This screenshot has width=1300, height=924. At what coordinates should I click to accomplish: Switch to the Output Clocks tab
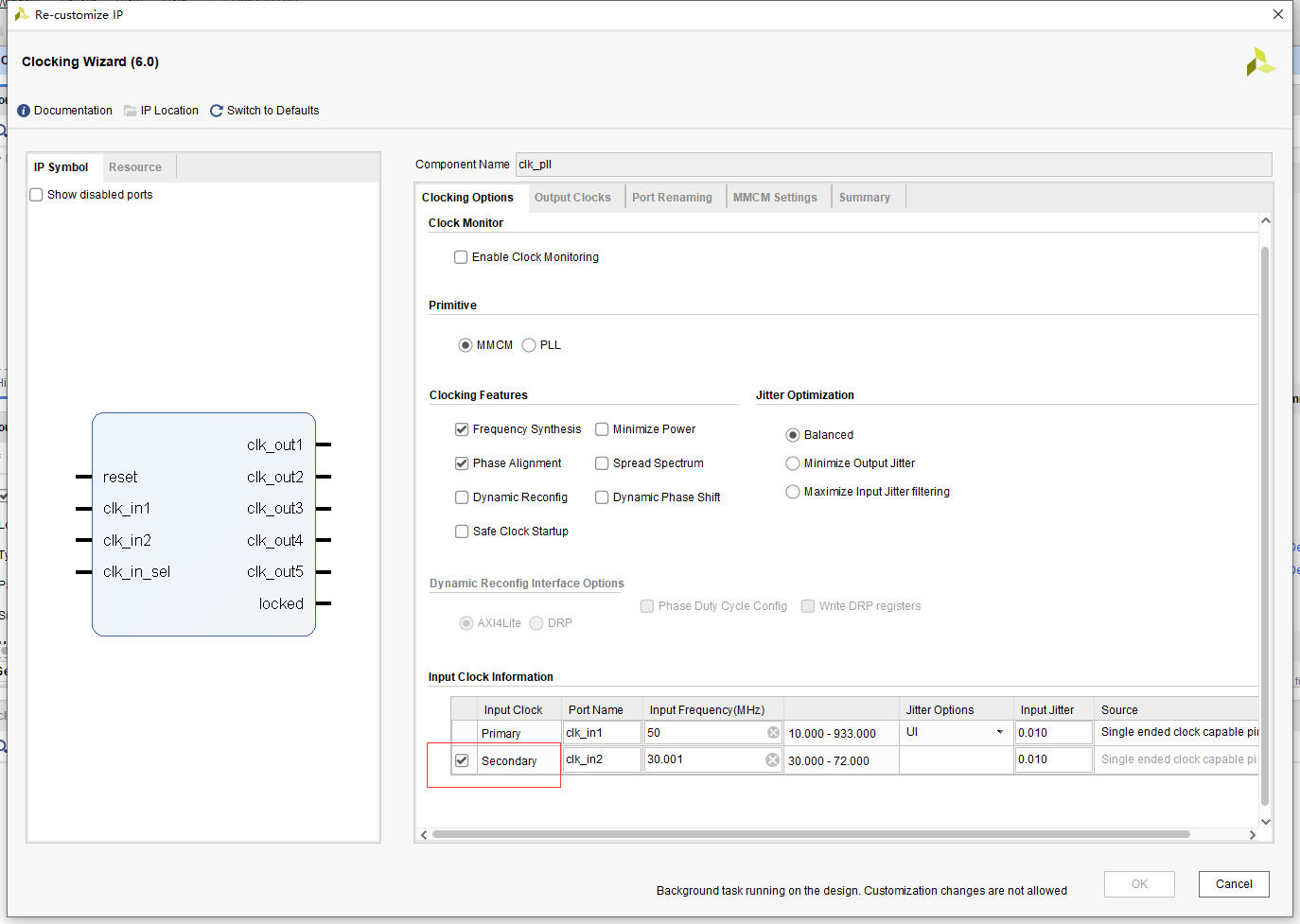(x=572, y=198)
